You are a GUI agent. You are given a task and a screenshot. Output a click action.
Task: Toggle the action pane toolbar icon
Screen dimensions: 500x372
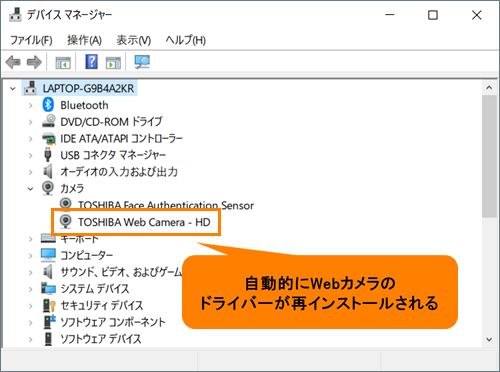click(113, 62)
